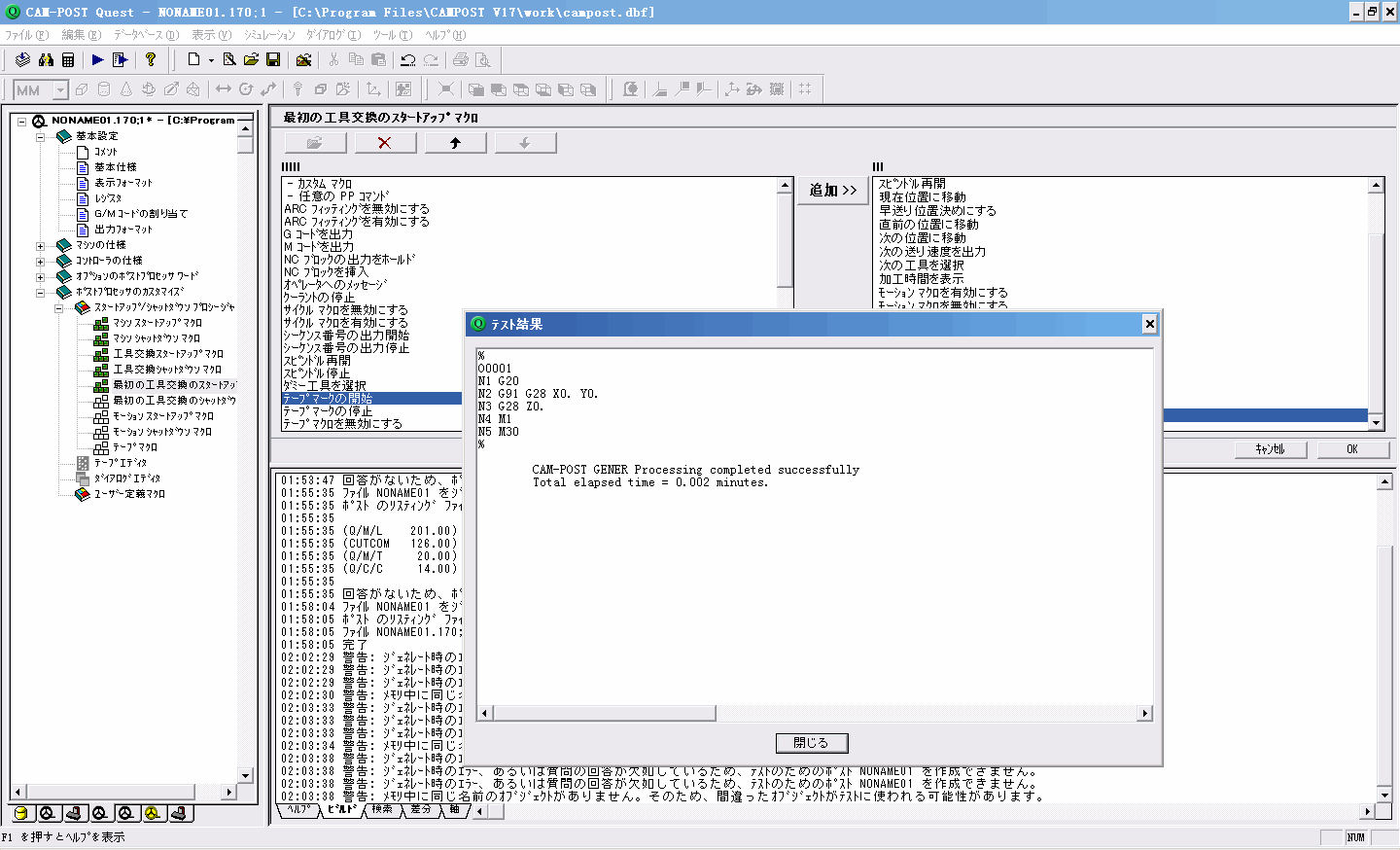
Task: Open the MM units combo box
Action: (41, 90)
